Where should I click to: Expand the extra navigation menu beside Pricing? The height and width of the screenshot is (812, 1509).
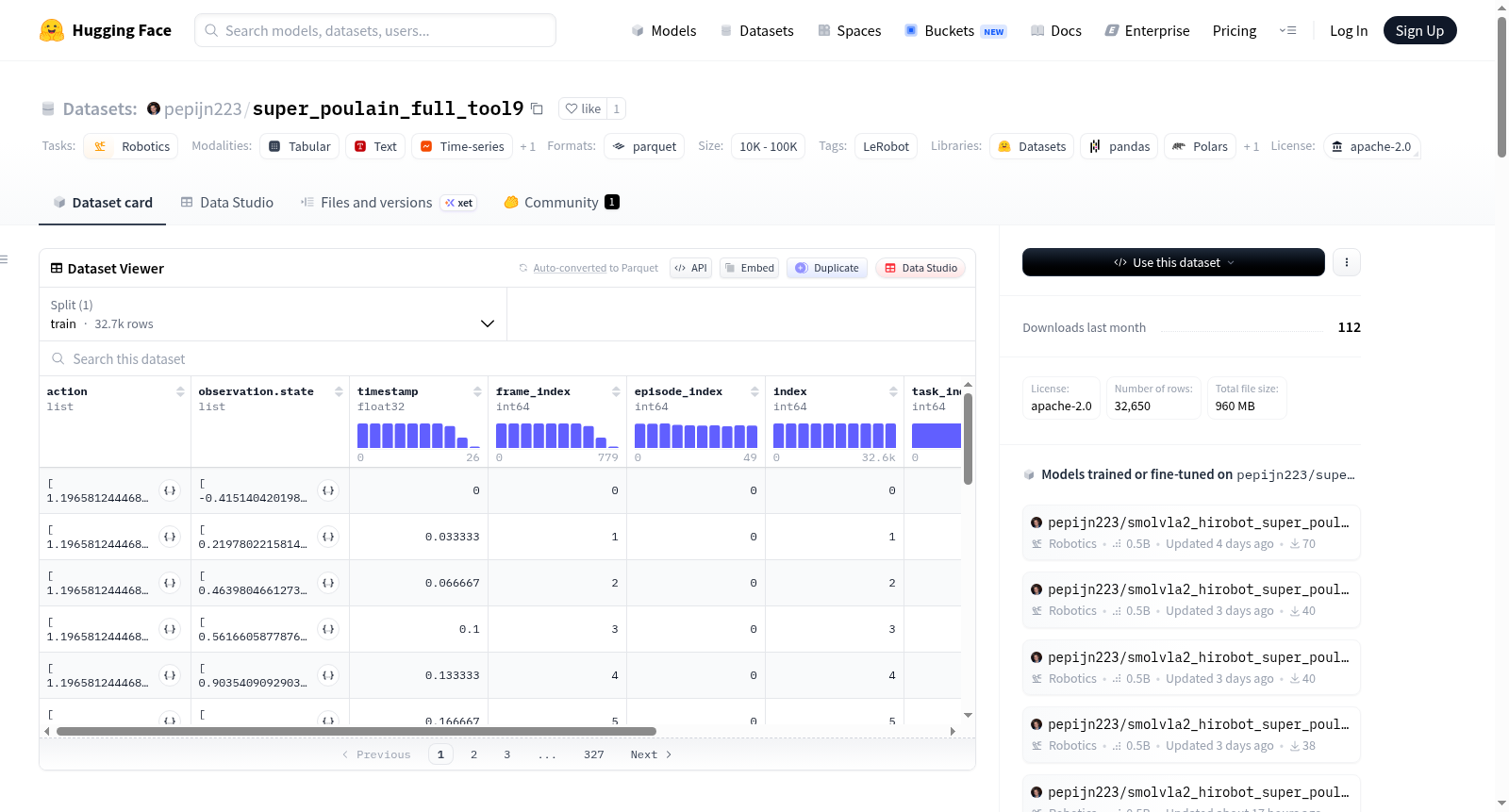pos(1287,30)
